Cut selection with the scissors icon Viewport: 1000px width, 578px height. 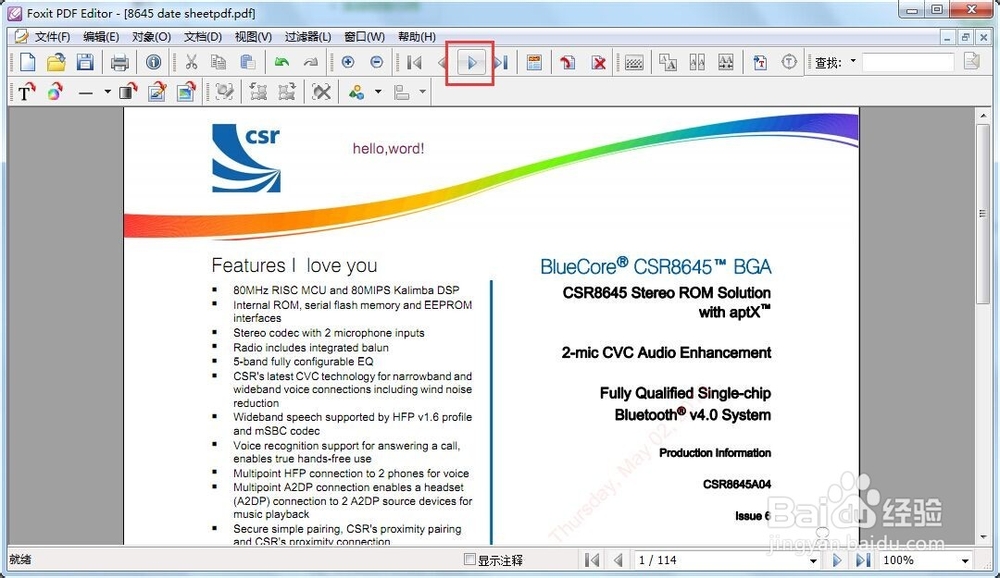pos(191,62)
